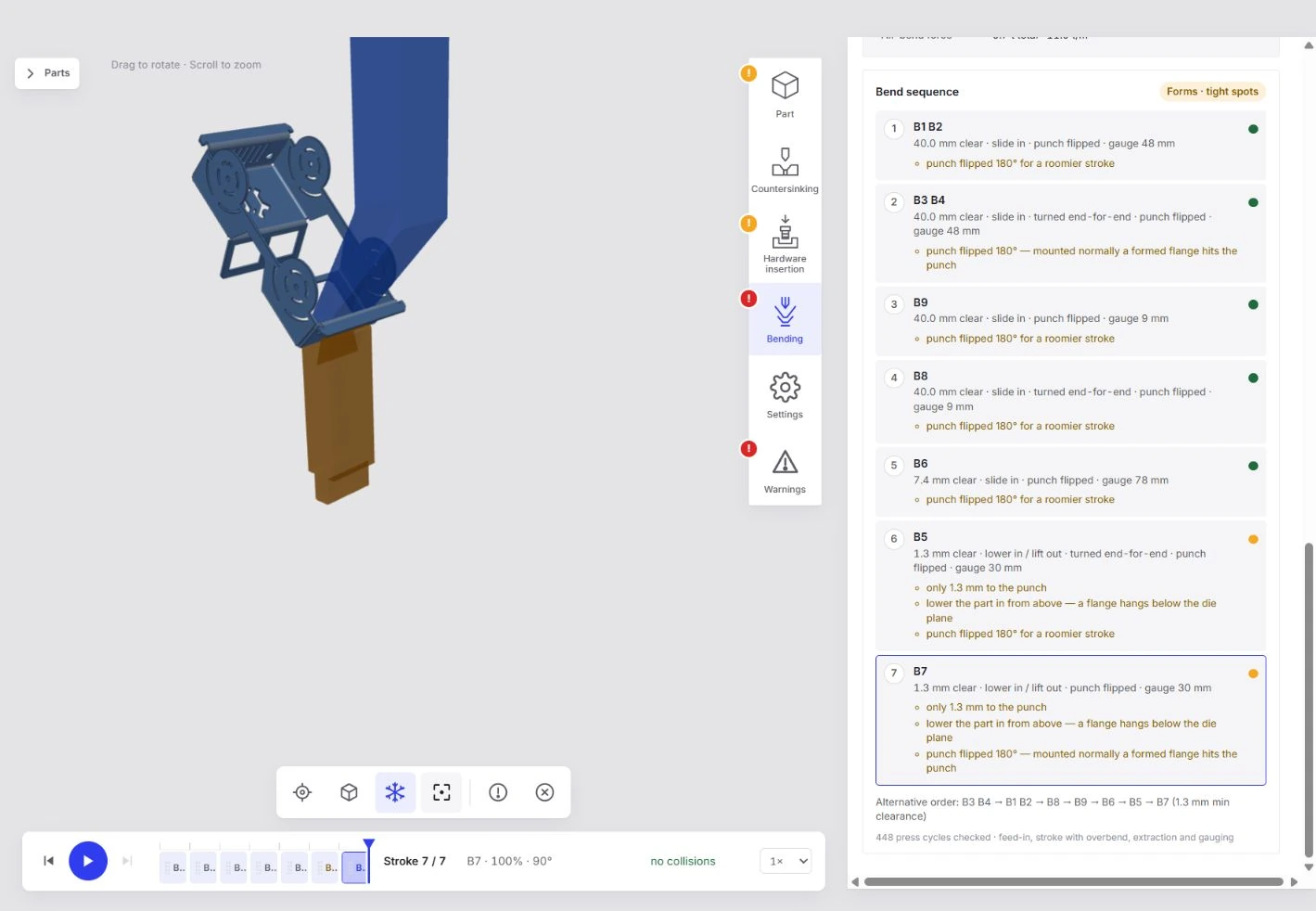
Task: Click 'Drag to rotate · Scroll to zoom' hint
Action: (x=186, y=65)
